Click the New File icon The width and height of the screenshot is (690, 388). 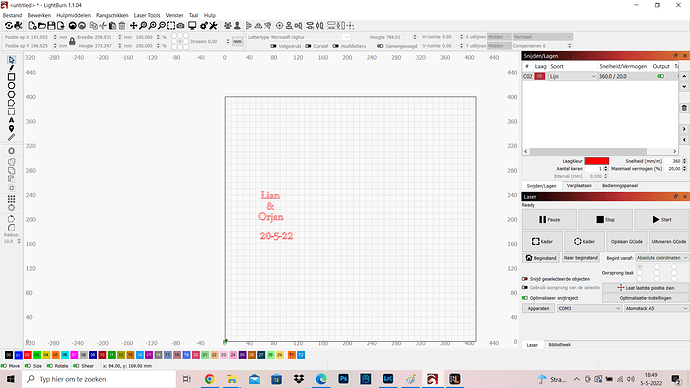click(x=32, y=26)
